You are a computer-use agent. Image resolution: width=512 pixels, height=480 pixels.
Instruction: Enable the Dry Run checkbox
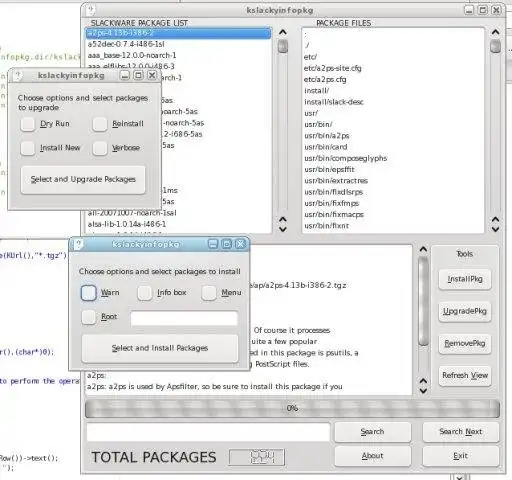click(x=28, y=124)
